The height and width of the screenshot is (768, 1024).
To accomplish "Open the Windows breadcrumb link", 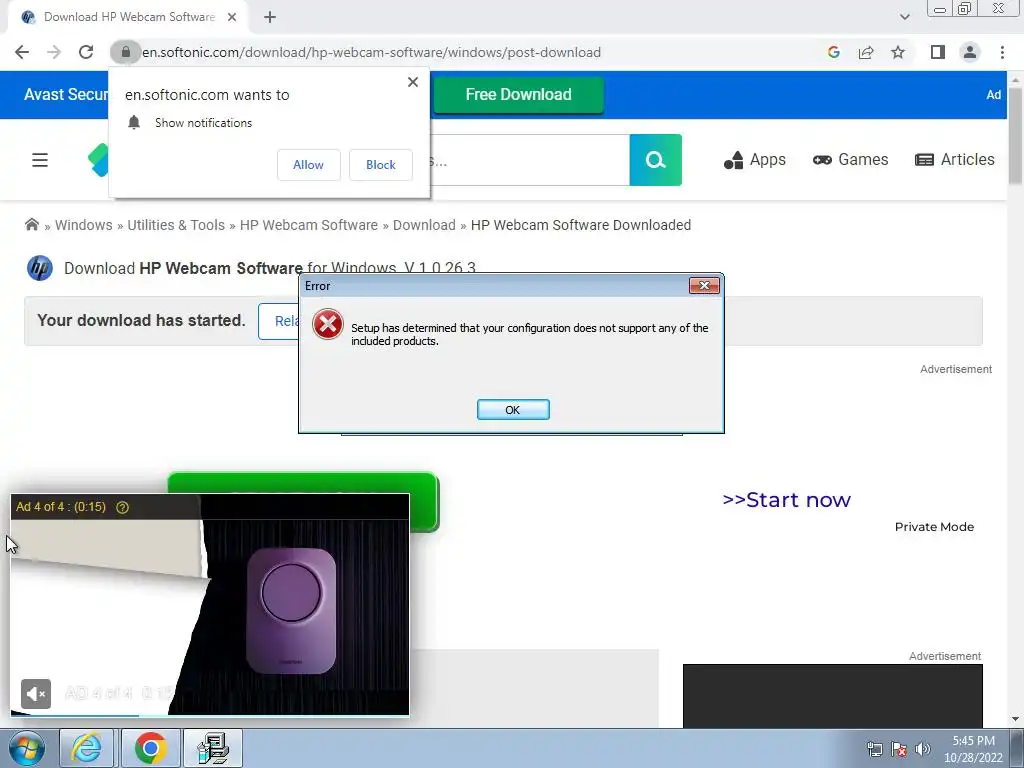I will (x=84, y=225).
